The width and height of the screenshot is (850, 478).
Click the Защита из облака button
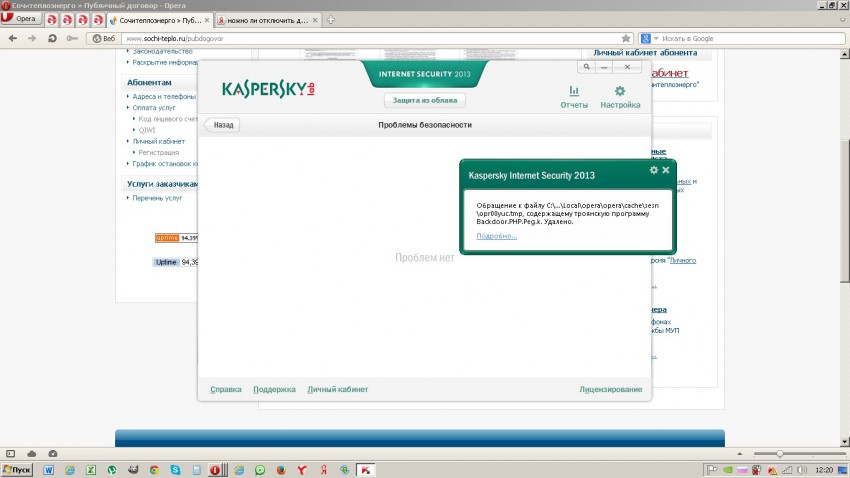pos(425,101)
